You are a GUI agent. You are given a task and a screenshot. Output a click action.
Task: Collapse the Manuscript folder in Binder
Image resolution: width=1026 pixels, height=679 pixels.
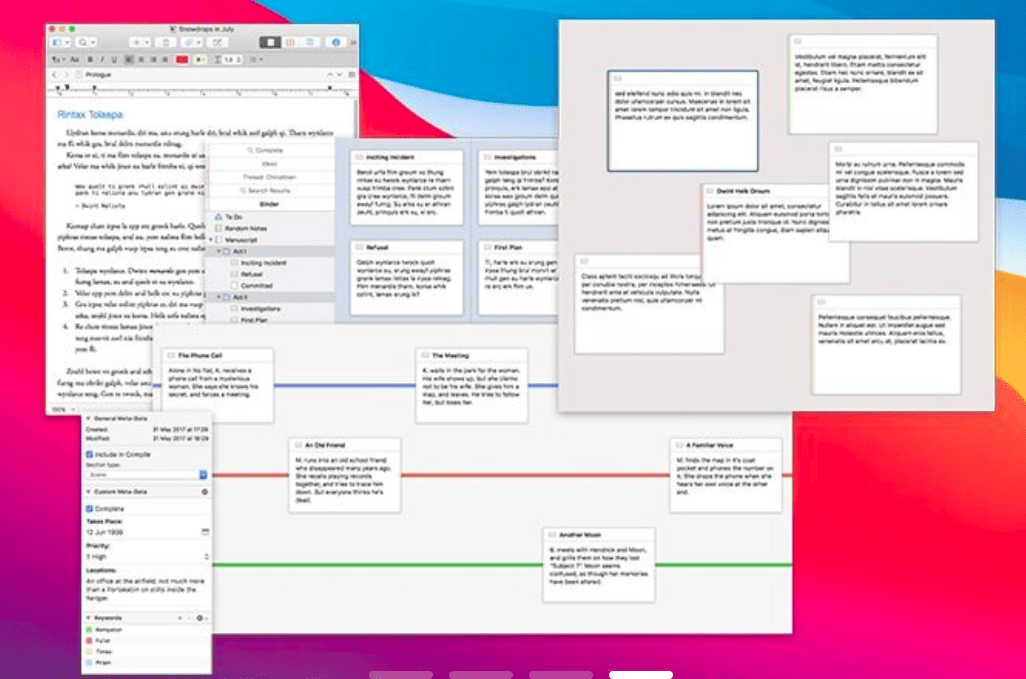click(x=211, y=240)
